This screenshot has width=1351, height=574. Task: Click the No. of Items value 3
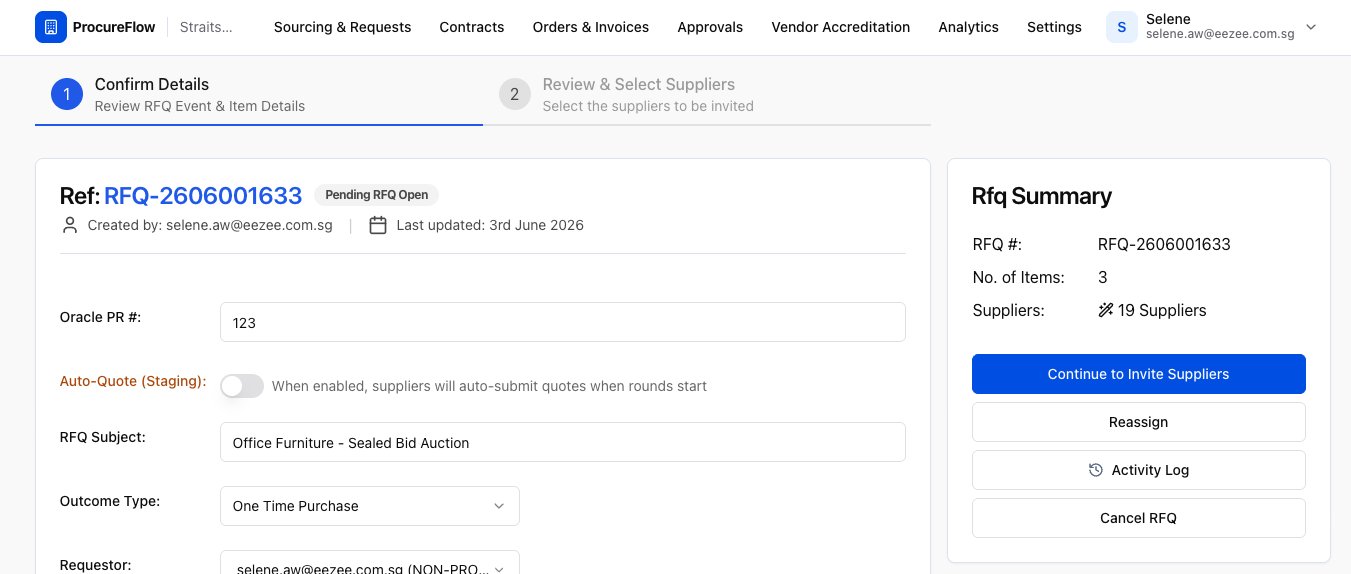click(x=1103, y=277)
